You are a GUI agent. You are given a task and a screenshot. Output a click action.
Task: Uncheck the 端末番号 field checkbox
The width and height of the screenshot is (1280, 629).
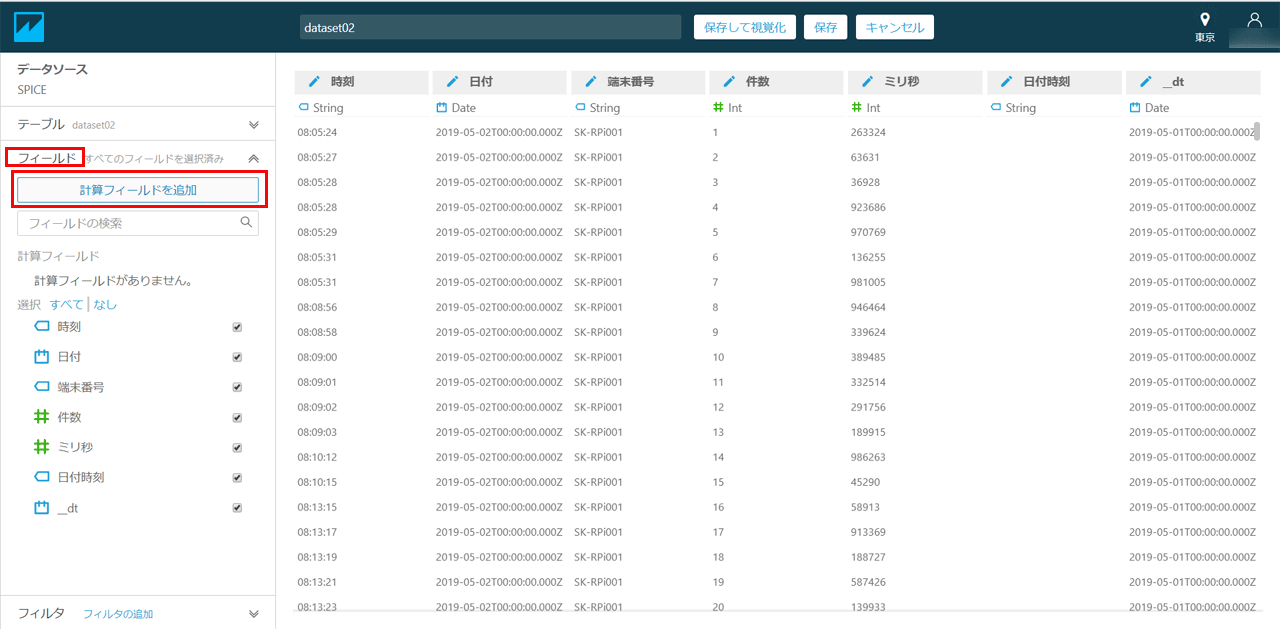(x=237, y=387)
